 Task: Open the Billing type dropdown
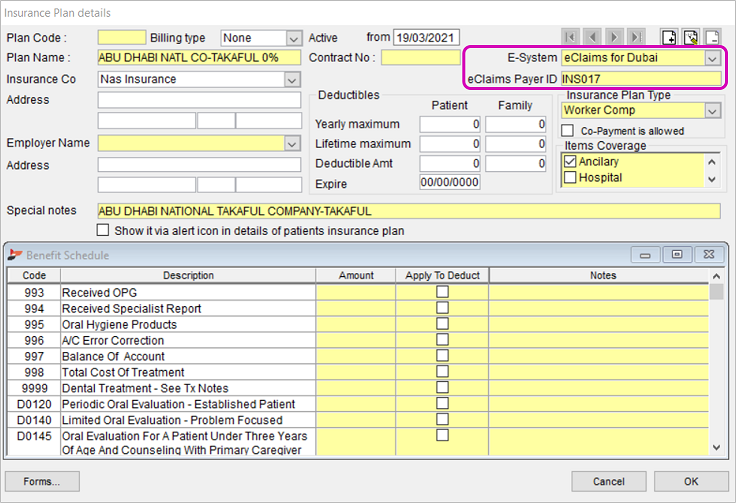(293, 38)
